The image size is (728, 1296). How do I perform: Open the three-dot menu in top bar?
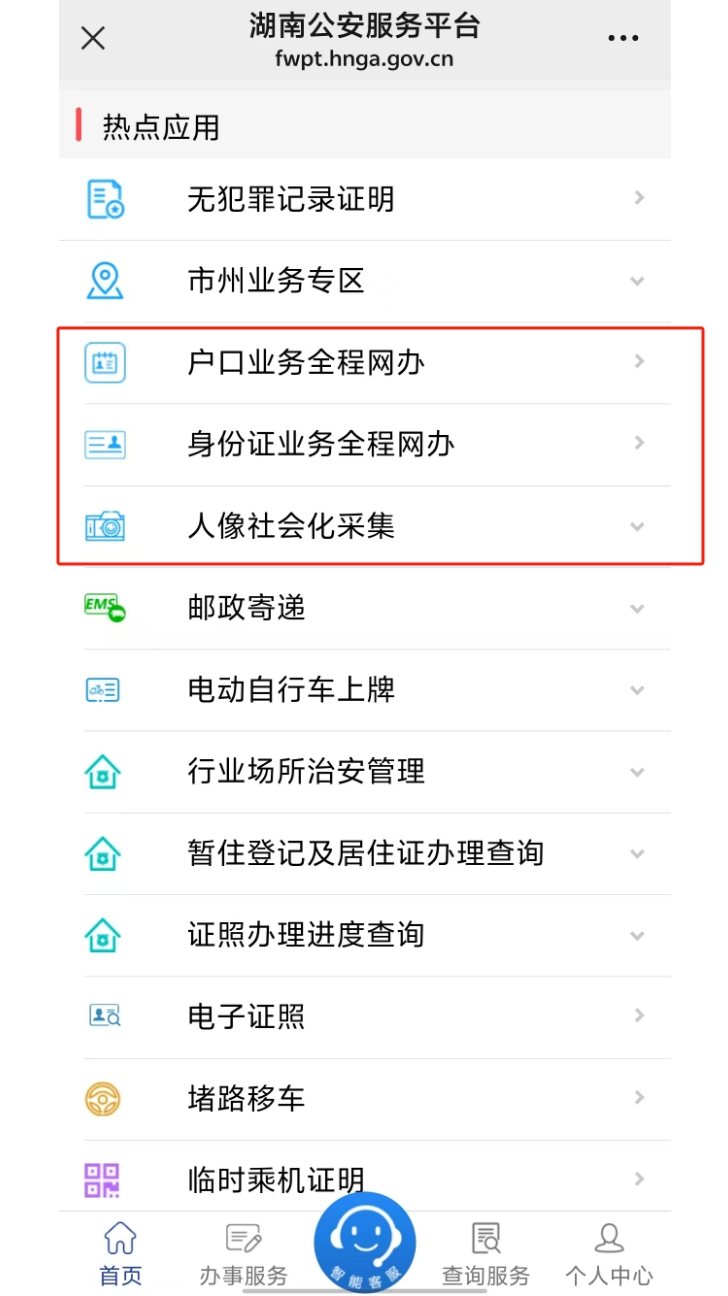pyautogui.click(x=623, y=37)
